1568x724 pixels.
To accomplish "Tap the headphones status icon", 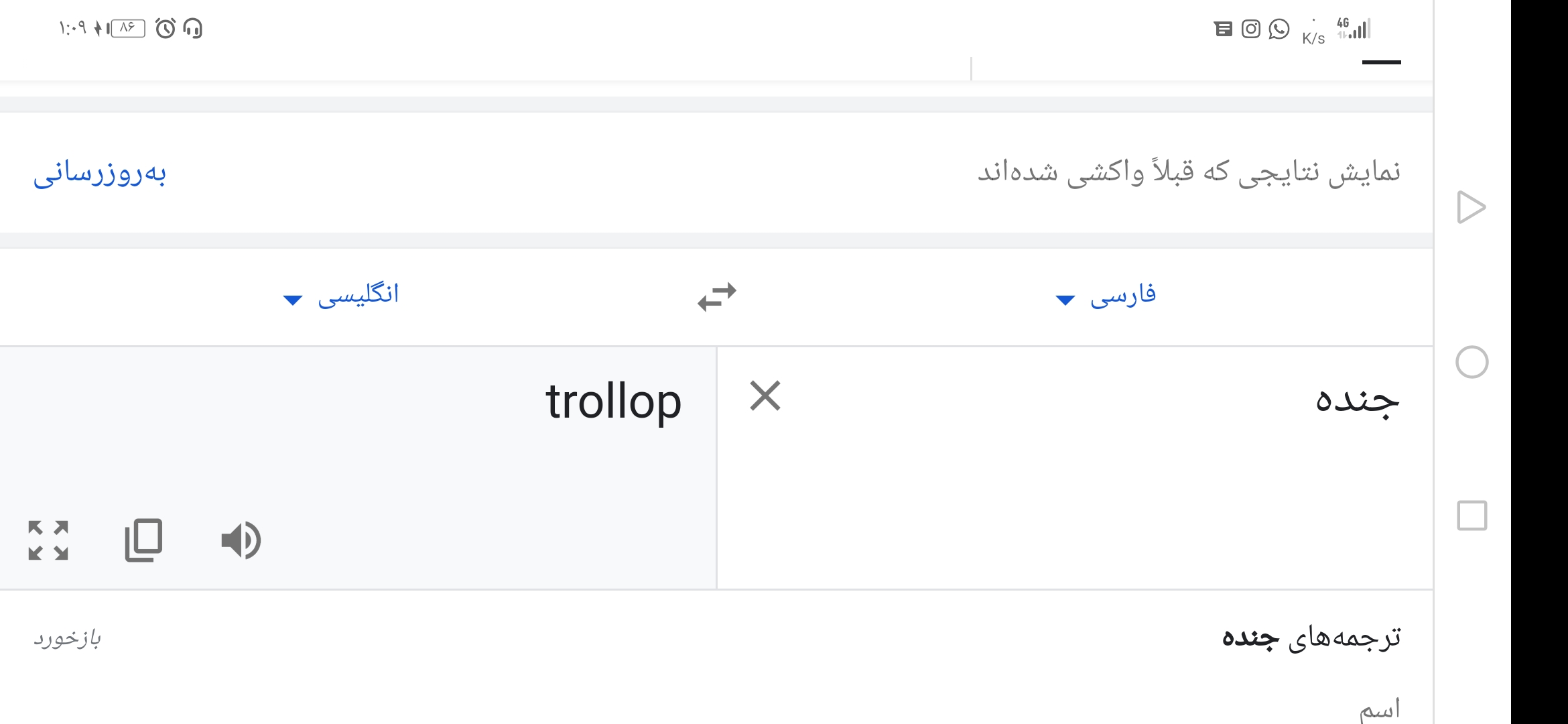I will coord(193,28).
